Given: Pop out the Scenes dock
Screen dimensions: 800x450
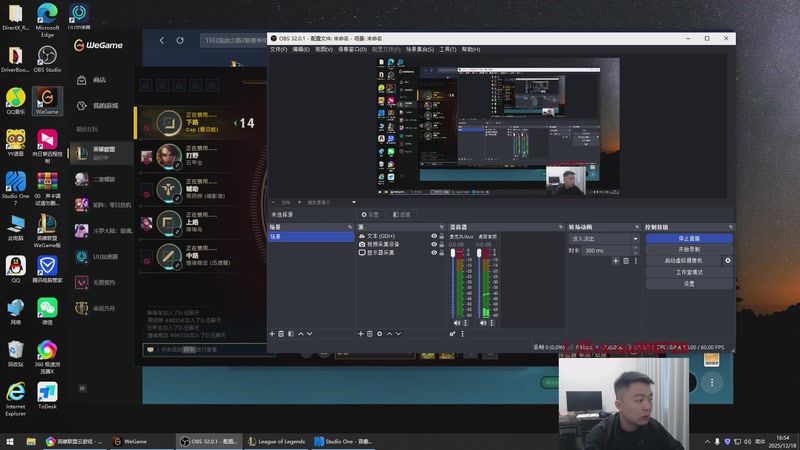Looking at the screenshot, I should point(350,227).
